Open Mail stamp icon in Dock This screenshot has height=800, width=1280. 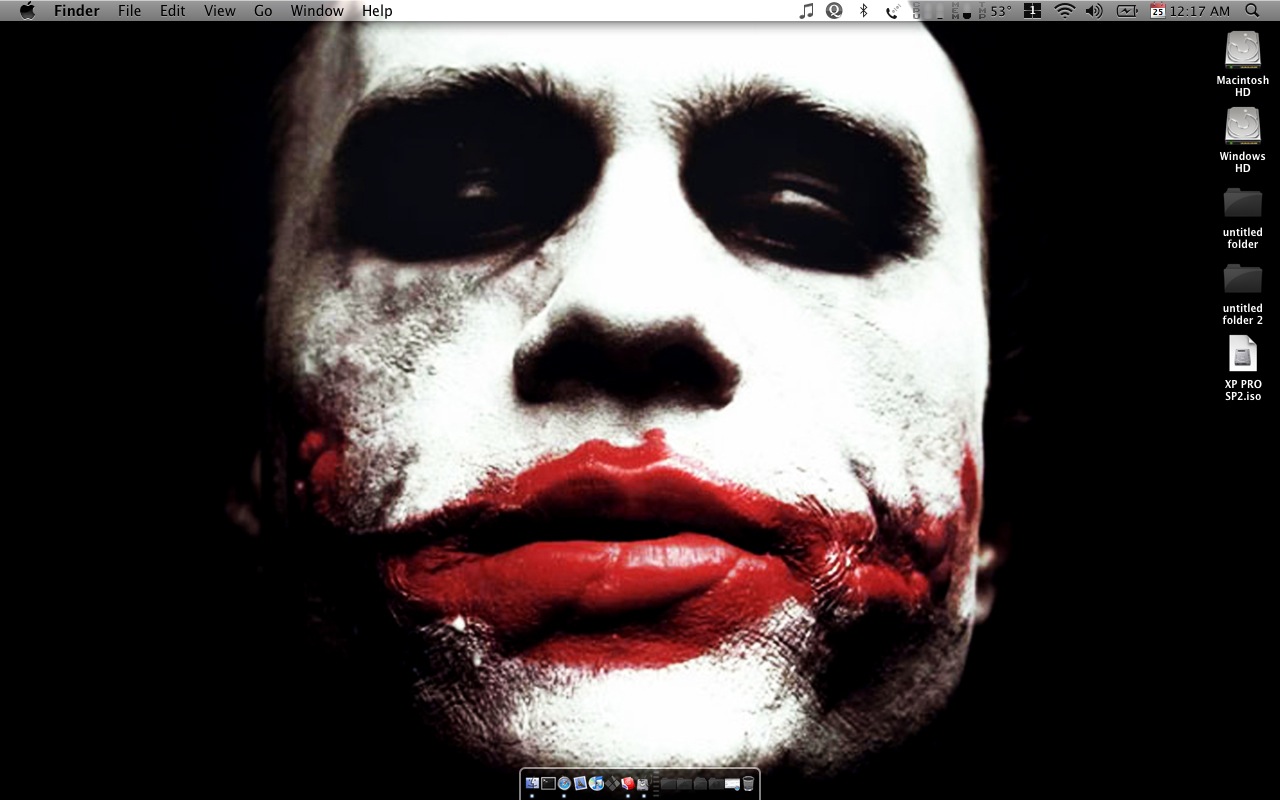[x=580, y=783]
